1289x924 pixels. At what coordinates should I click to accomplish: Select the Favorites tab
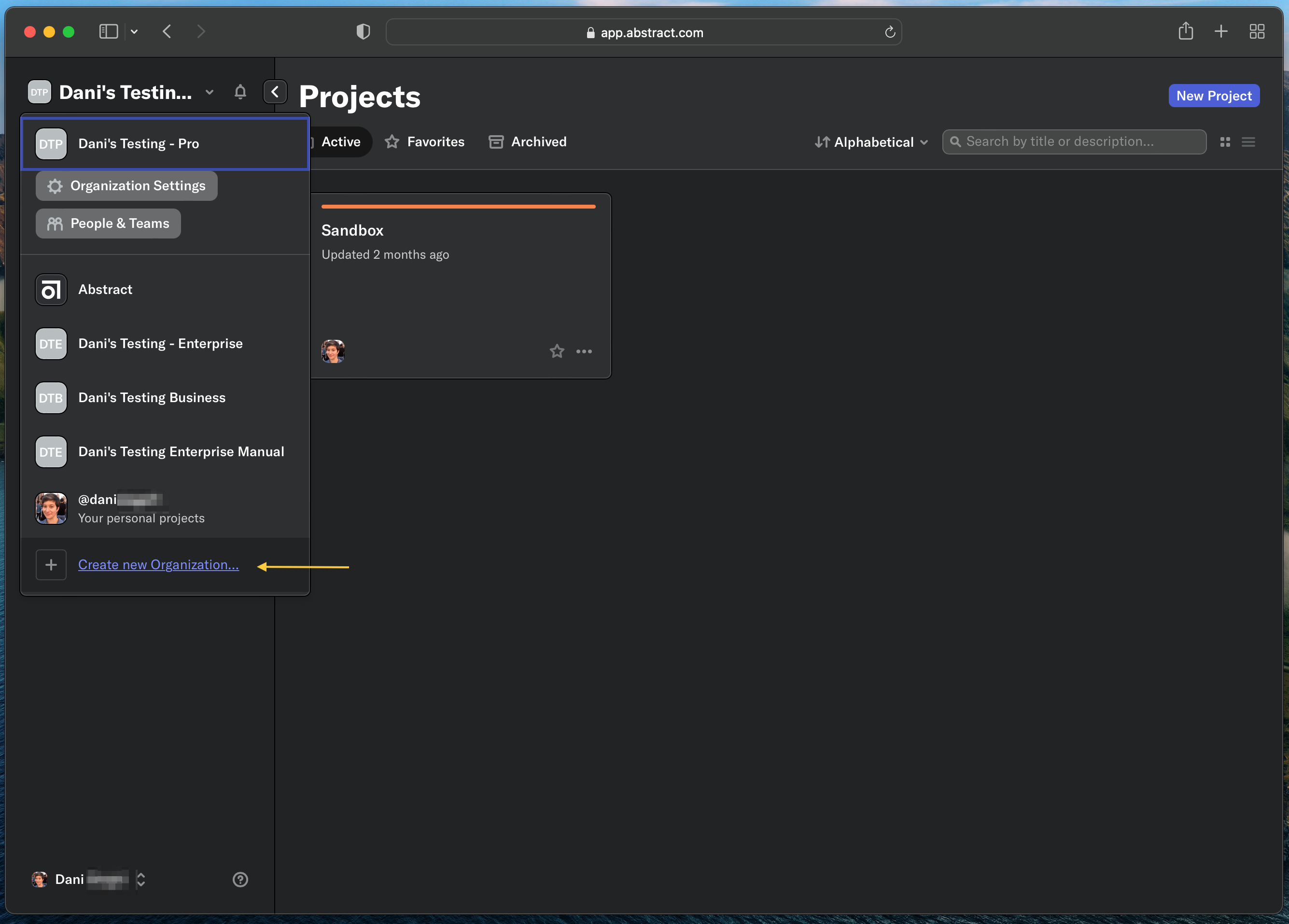click(x=424, y=142)
